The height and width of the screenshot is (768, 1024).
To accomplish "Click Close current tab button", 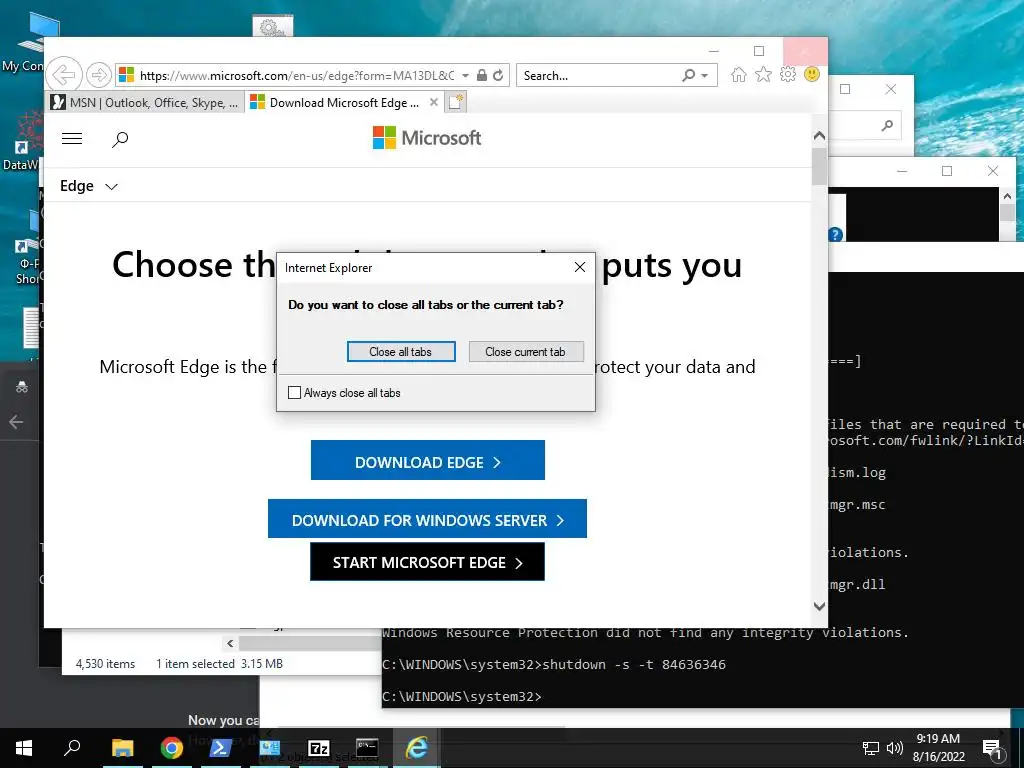I will [526, 351].
